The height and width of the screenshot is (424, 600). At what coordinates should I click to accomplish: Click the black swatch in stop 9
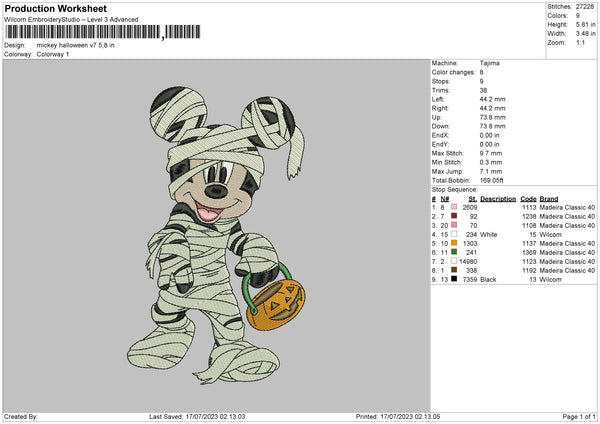456,279
